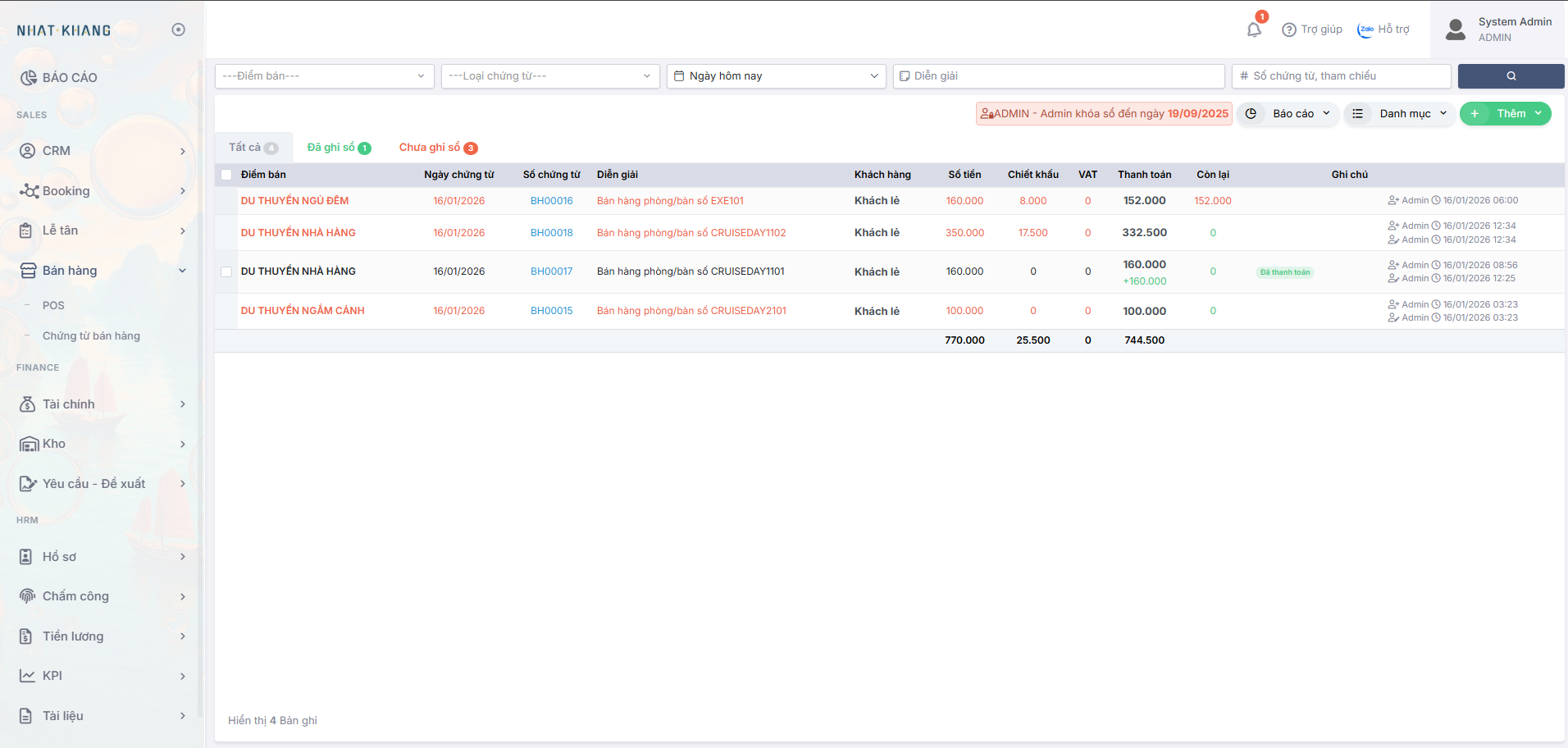Click the System Admin user avatar

click(1456, 30)
